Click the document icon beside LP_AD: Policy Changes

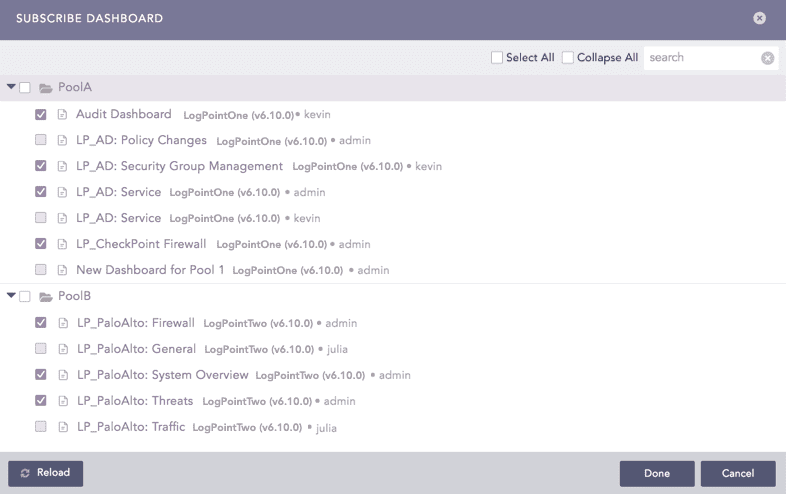pos(62,140)
